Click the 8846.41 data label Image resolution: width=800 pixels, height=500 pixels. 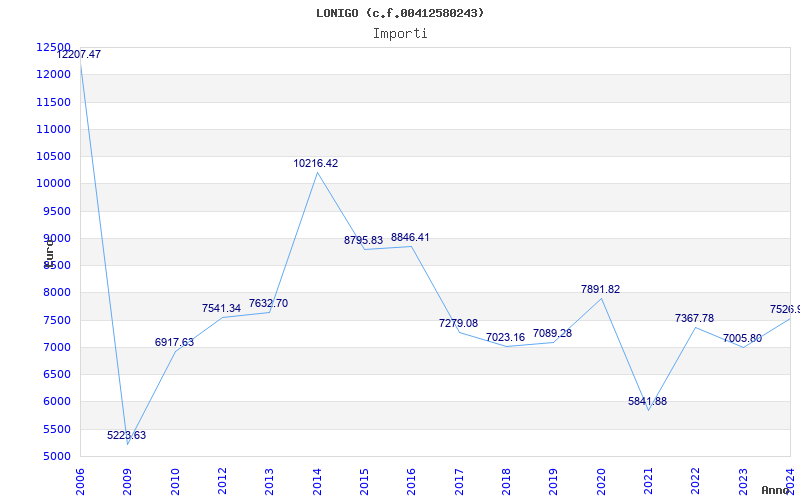click(410, 237)
